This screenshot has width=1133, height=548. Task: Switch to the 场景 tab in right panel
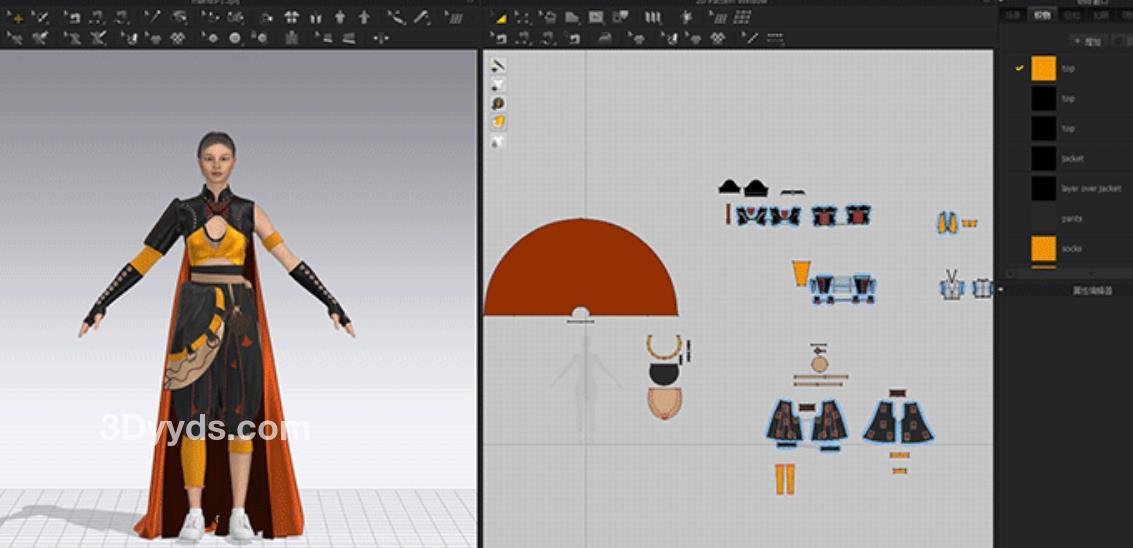click(x=1013, y=15)
